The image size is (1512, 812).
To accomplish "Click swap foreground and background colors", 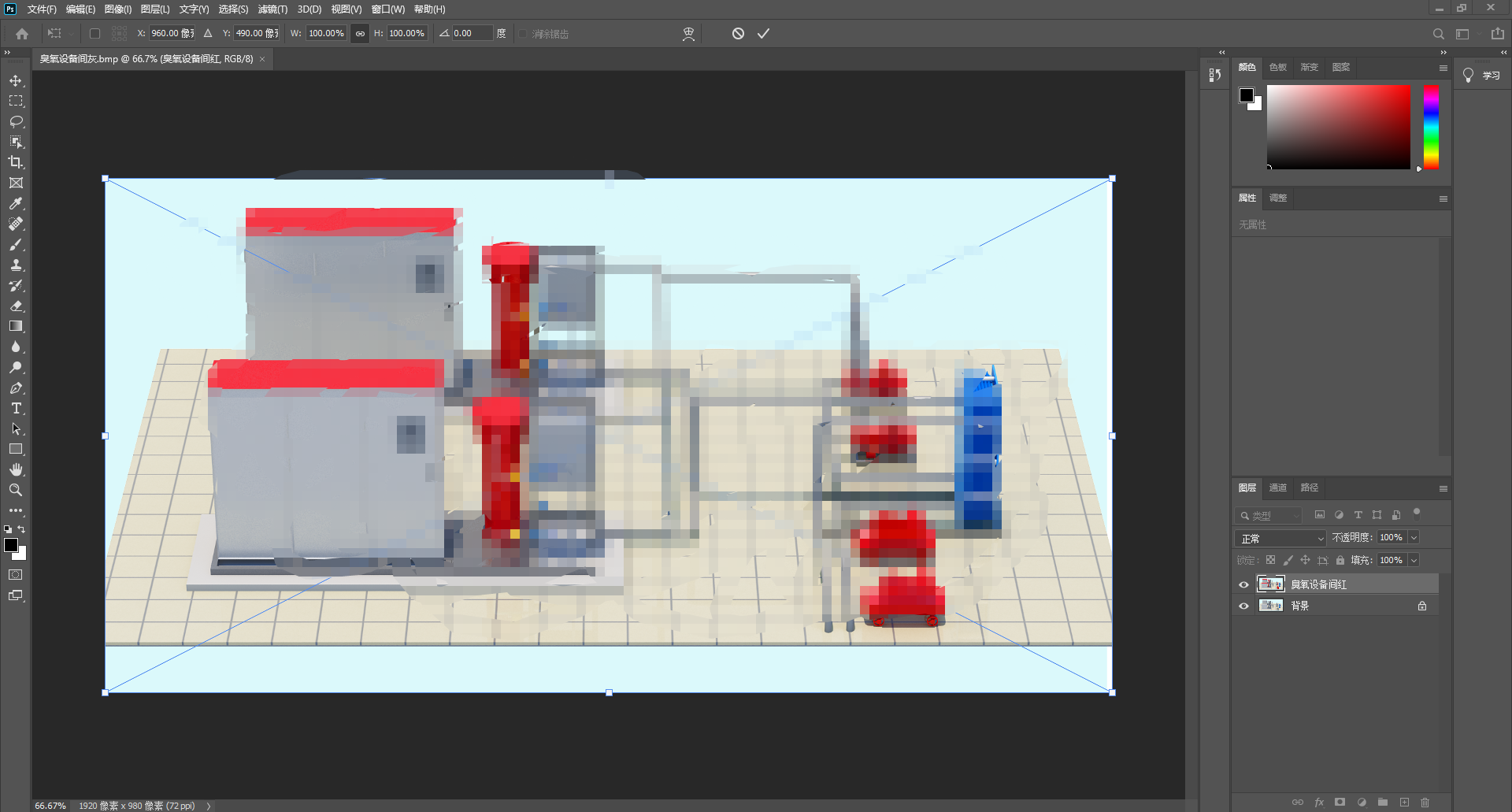I will pos(21,529).
